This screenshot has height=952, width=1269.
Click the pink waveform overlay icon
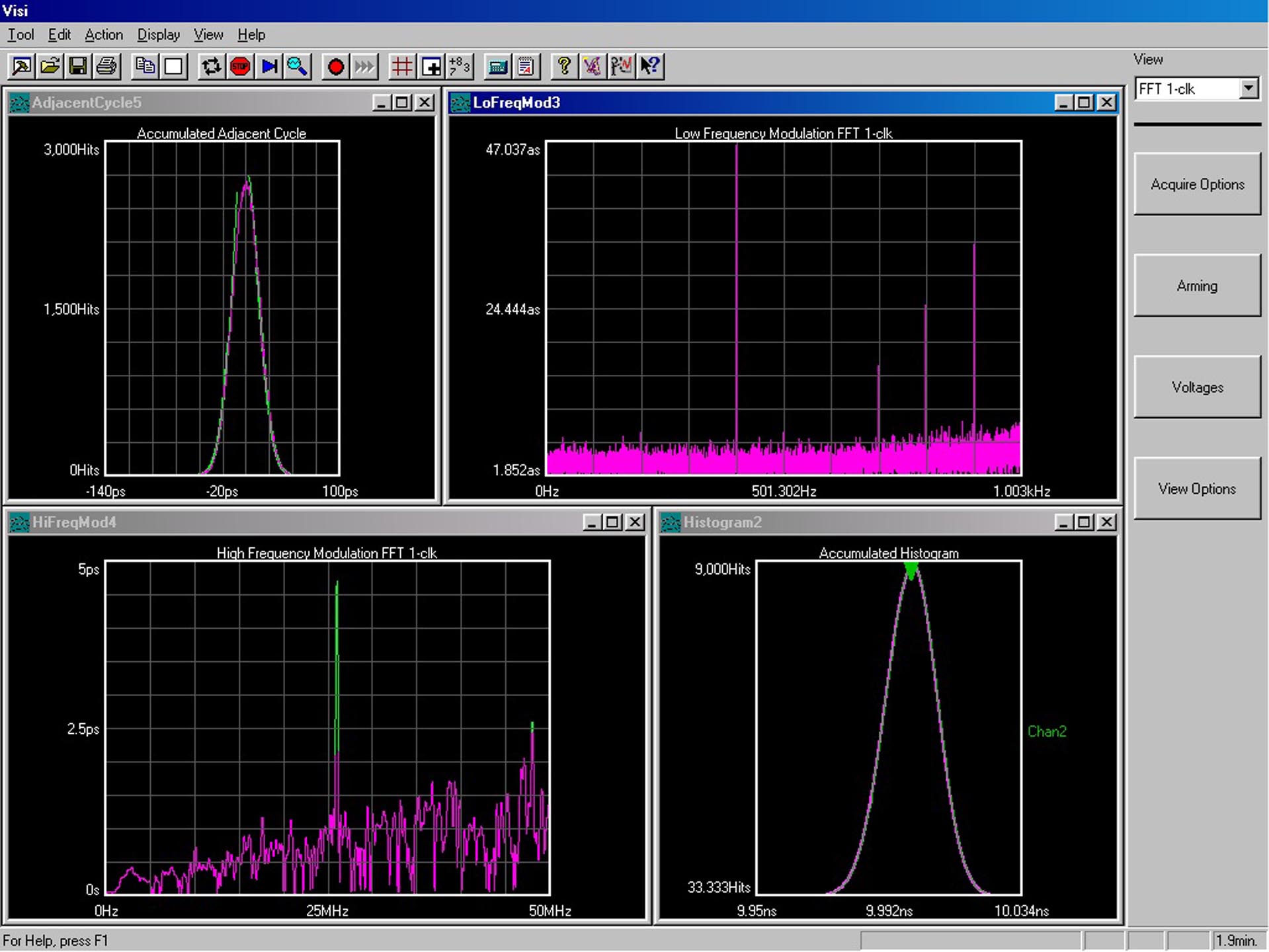(593, 66)
